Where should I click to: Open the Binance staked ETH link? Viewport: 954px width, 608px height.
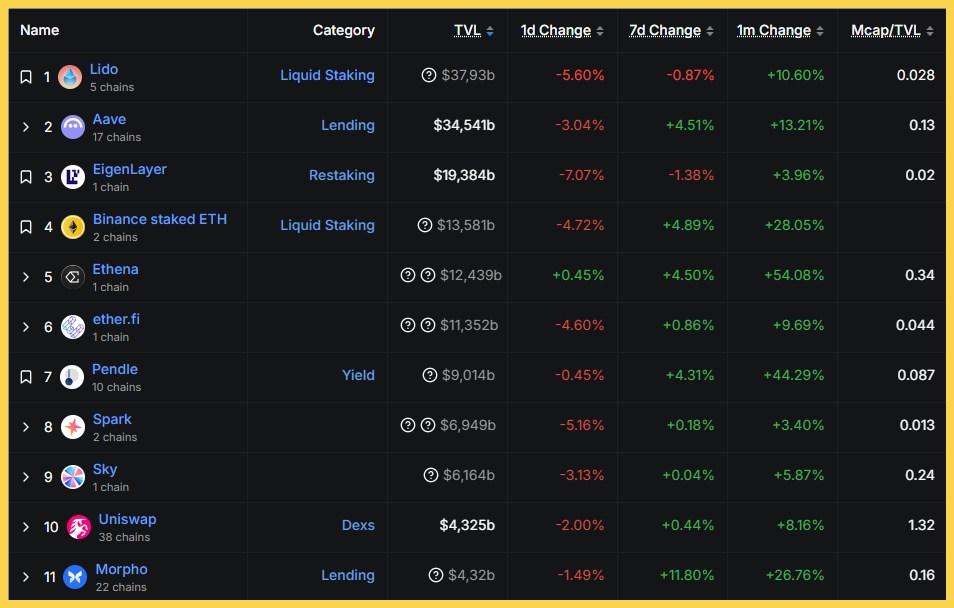[x=160, y=219]
